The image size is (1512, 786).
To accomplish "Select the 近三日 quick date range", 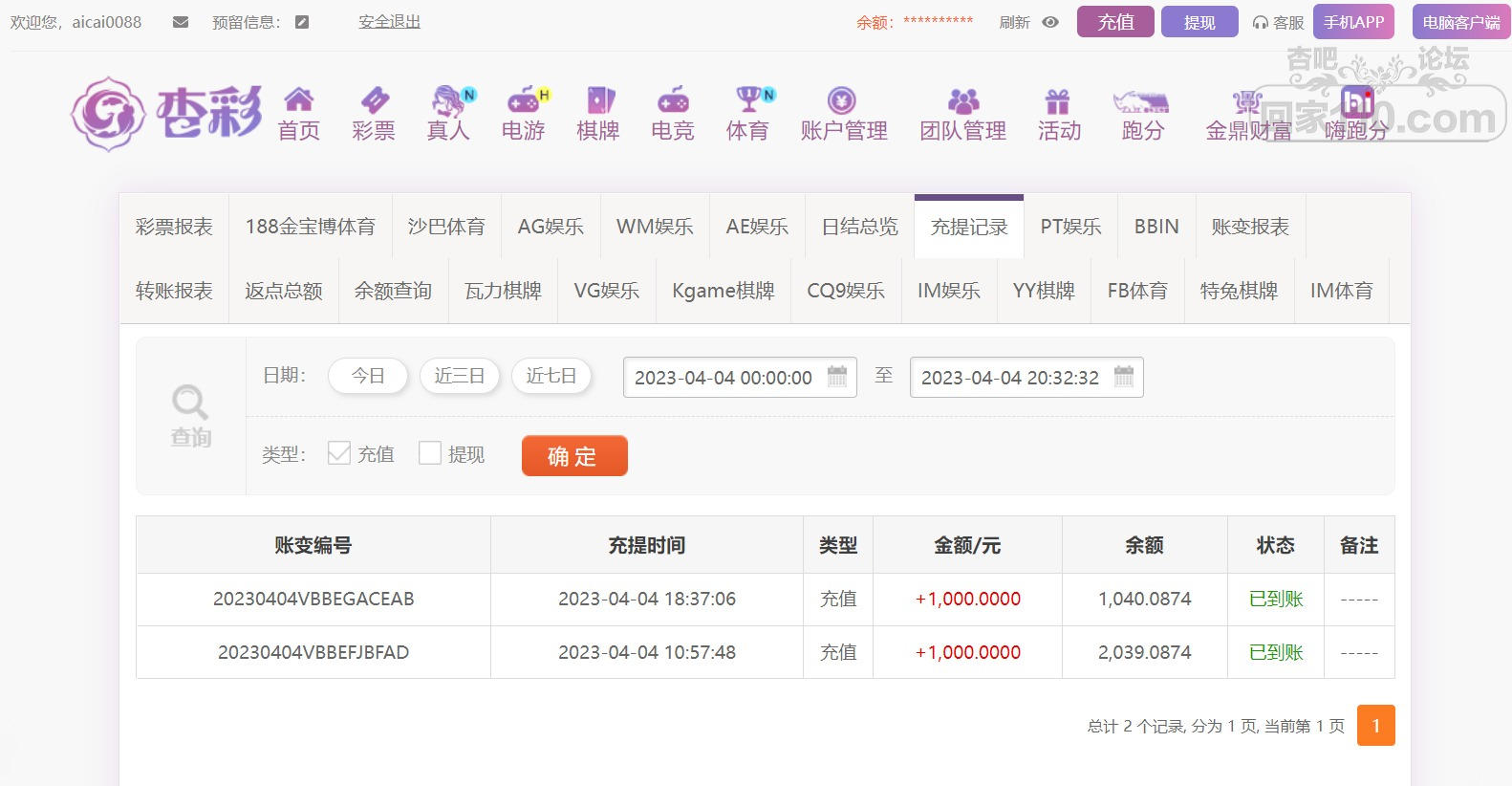I will coord(460,376).
